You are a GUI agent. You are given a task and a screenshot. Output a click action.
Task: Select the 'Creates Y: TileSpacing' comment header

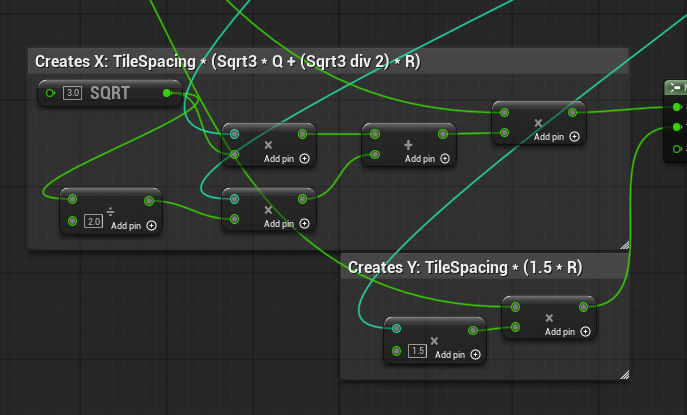pyautogui.click(x=485, y=267)
